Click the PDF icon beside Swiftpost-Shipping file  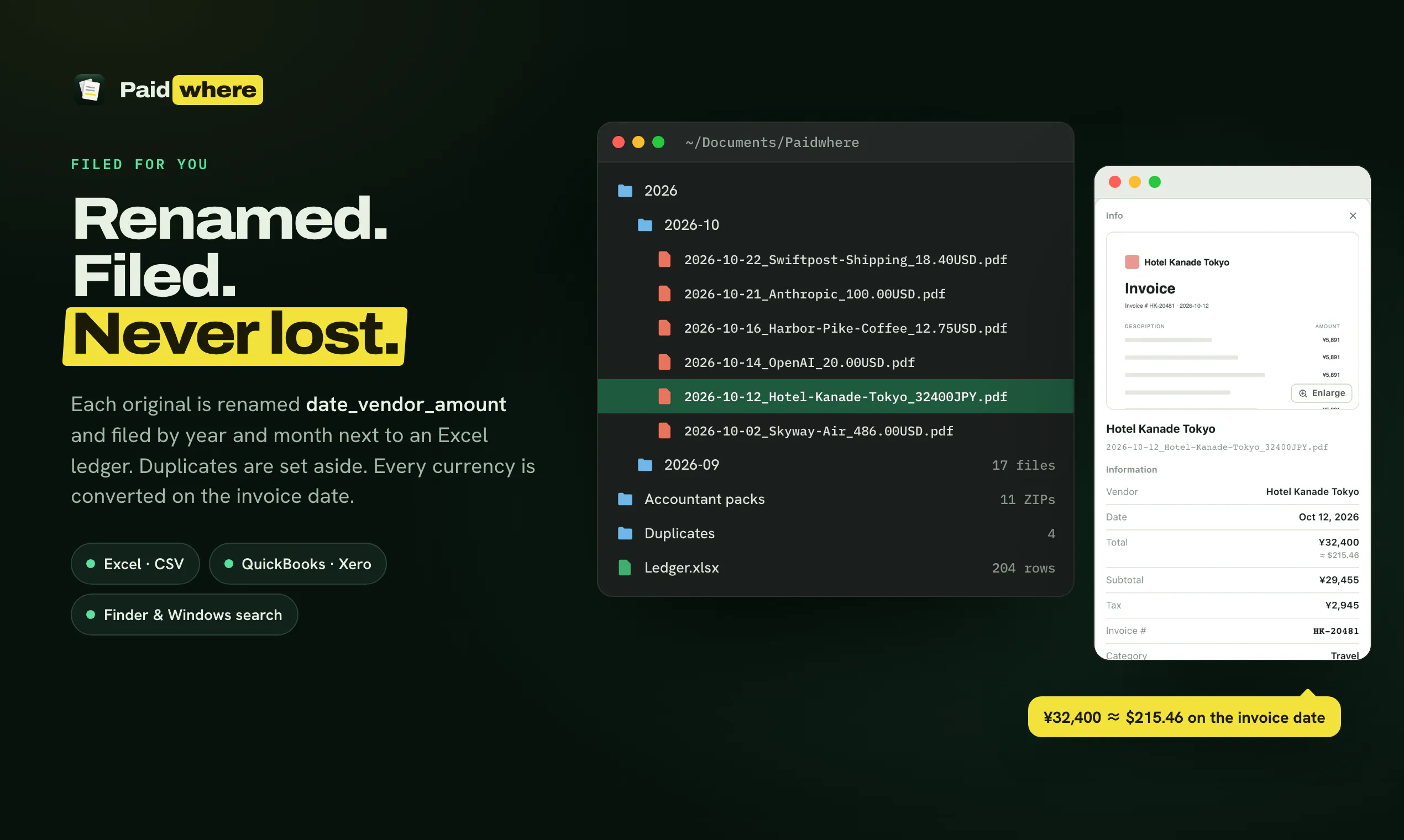664,260
